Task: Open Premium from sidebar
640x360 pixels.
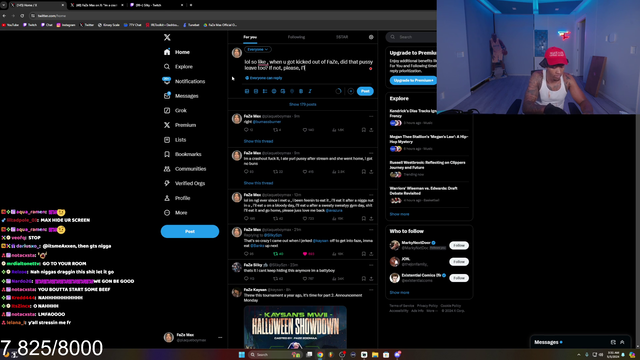Action: click(x=180, y=125)
